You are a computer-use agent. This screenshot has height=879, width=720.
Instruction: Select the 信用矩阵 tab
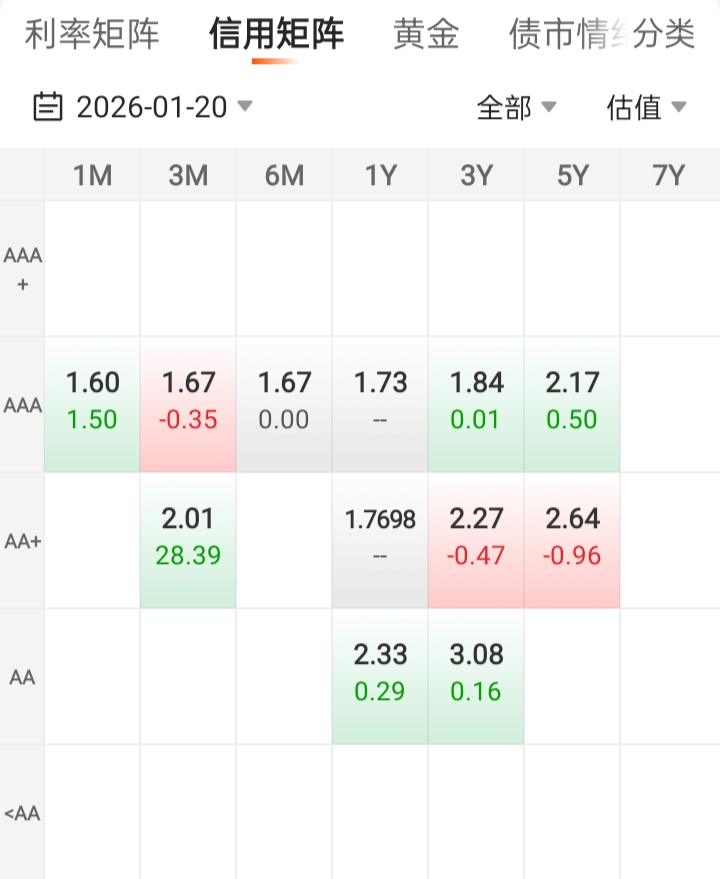click(276, 34)
